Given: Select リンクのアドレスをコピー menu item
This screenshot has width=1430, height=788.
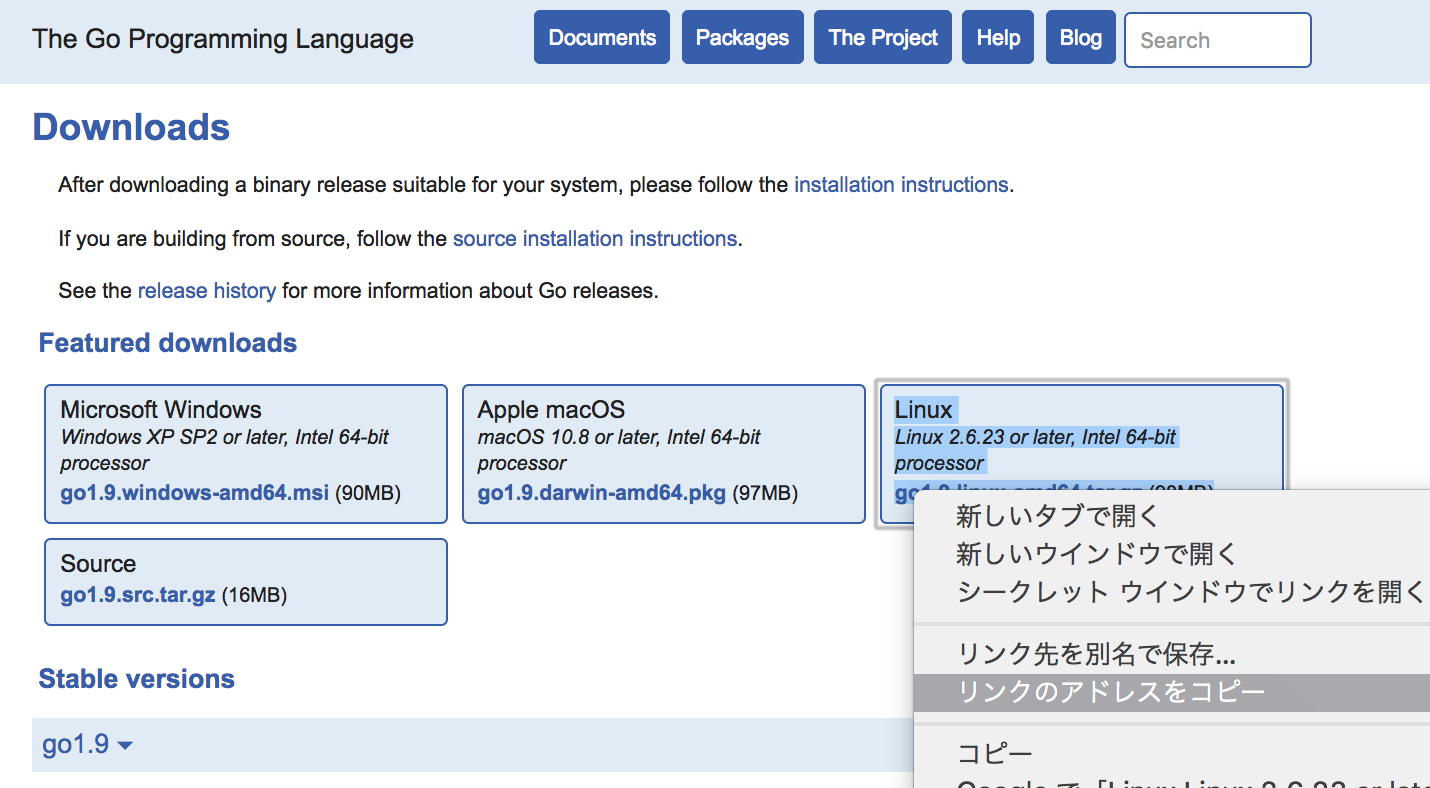Looking at the screenshot, I should tap(1172, 692).
